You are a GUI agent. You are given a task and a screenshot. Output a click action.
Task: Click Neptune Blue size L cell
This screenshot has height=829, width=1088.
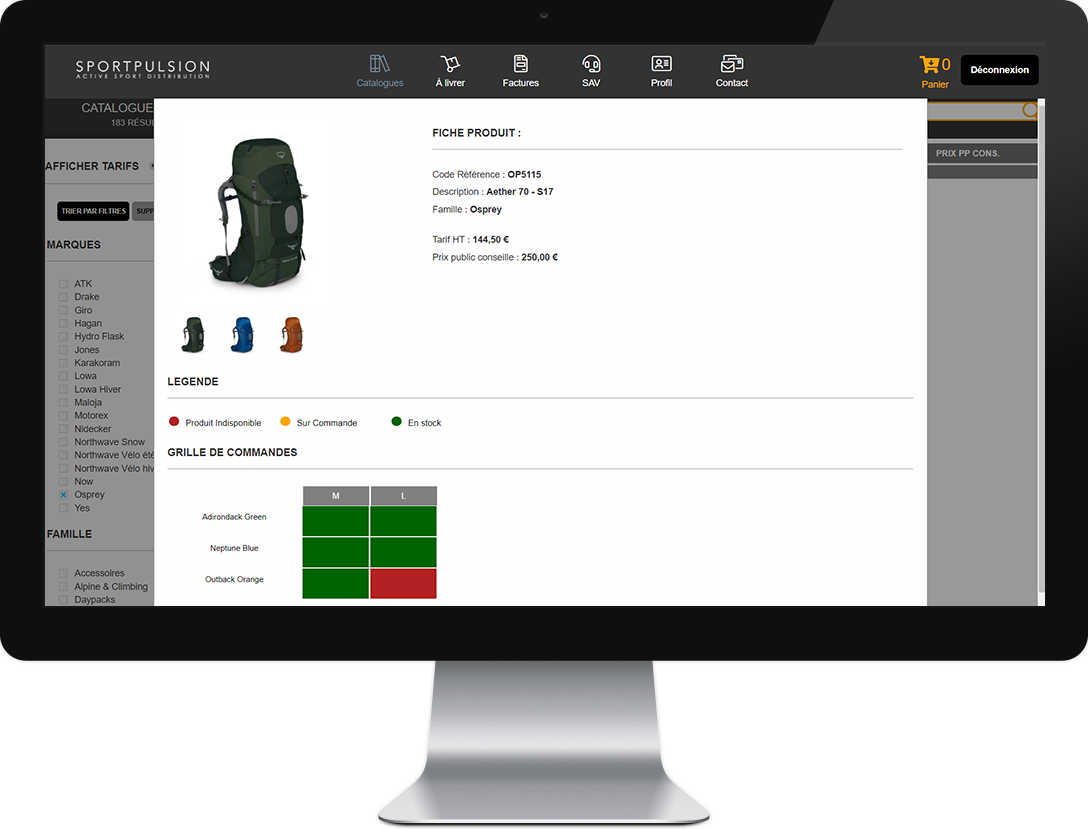(x=404, y=552)
